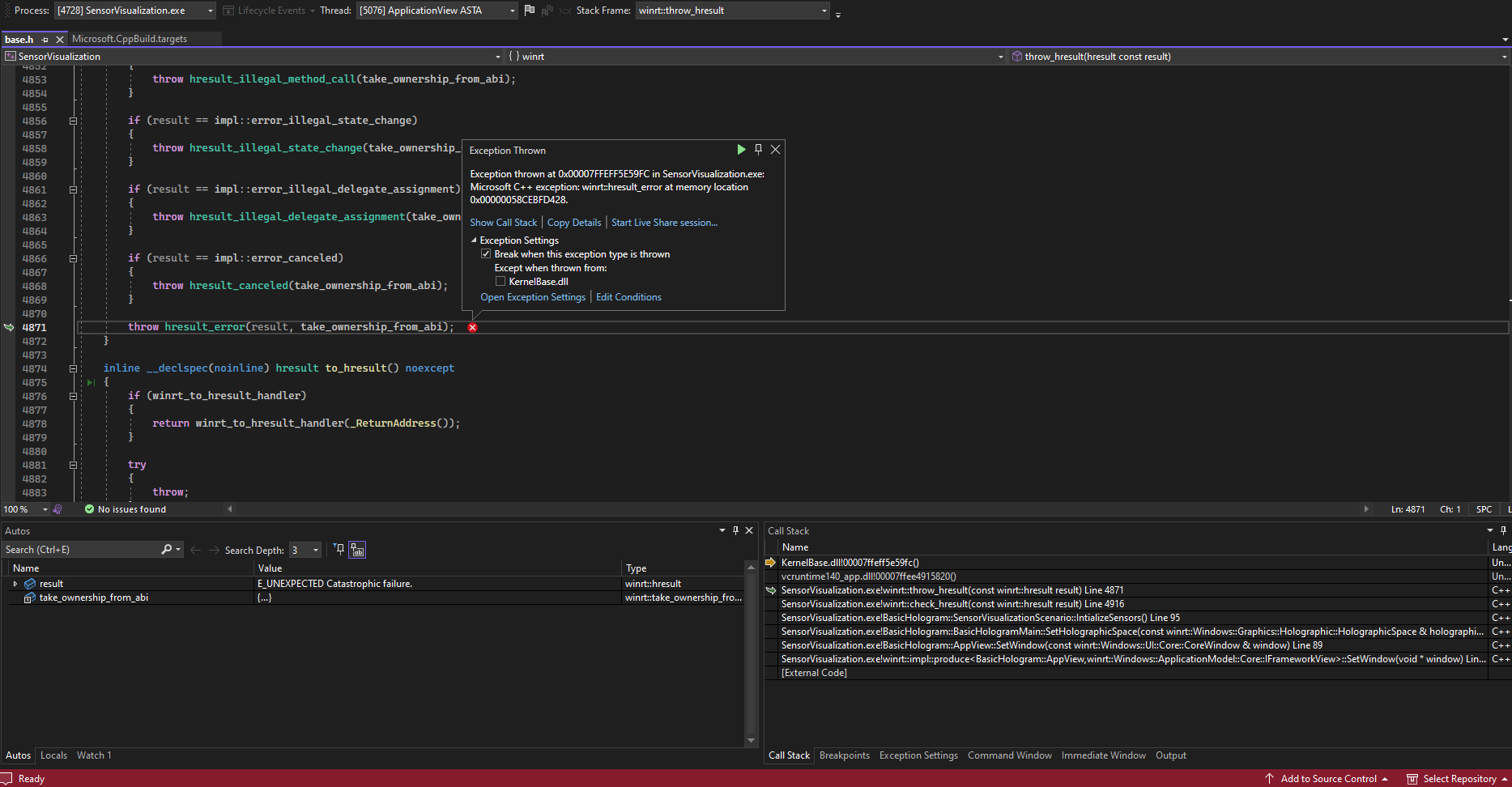Open the Exception Settings tab
This screenshot has height=787, width=1512.
click(918, 755)
